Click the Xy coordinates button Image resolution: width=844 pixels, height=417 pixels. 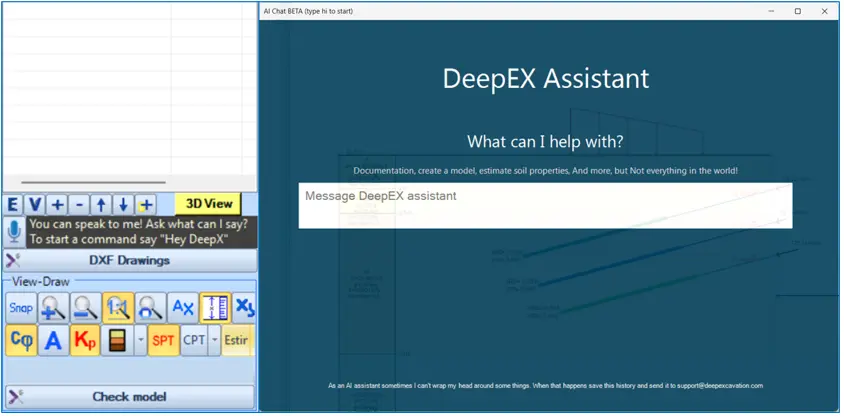[244, 308]
